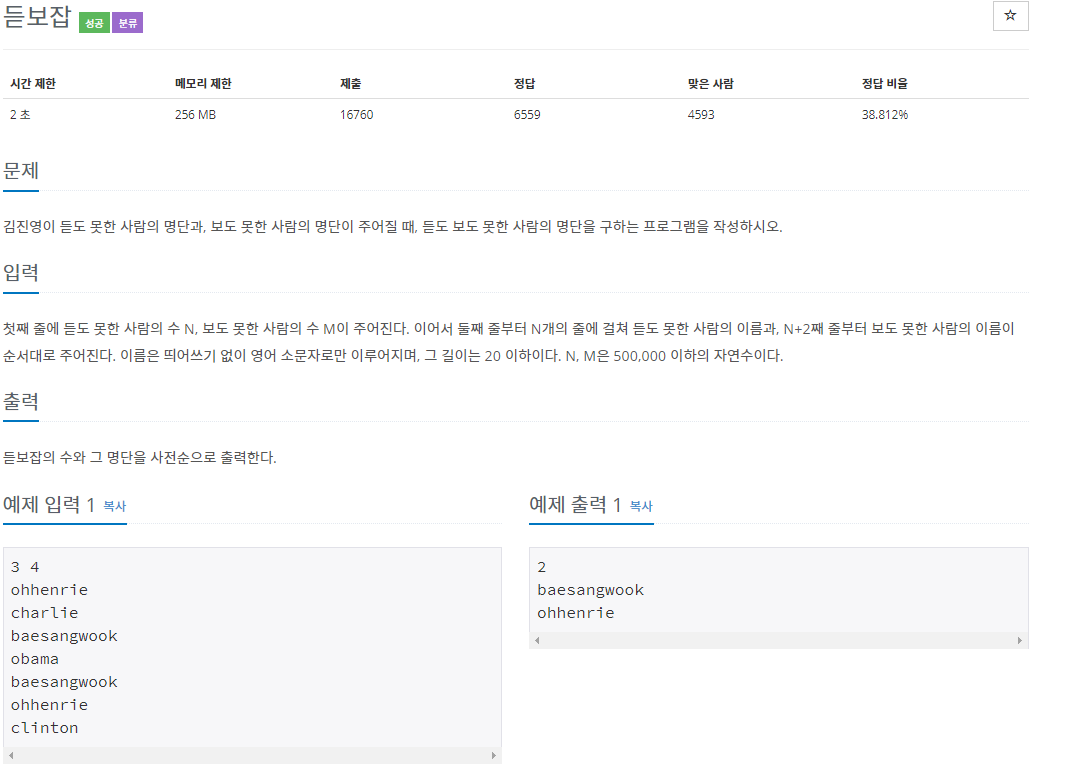Click the 예제 입력 1 heading

pos(48,505)
